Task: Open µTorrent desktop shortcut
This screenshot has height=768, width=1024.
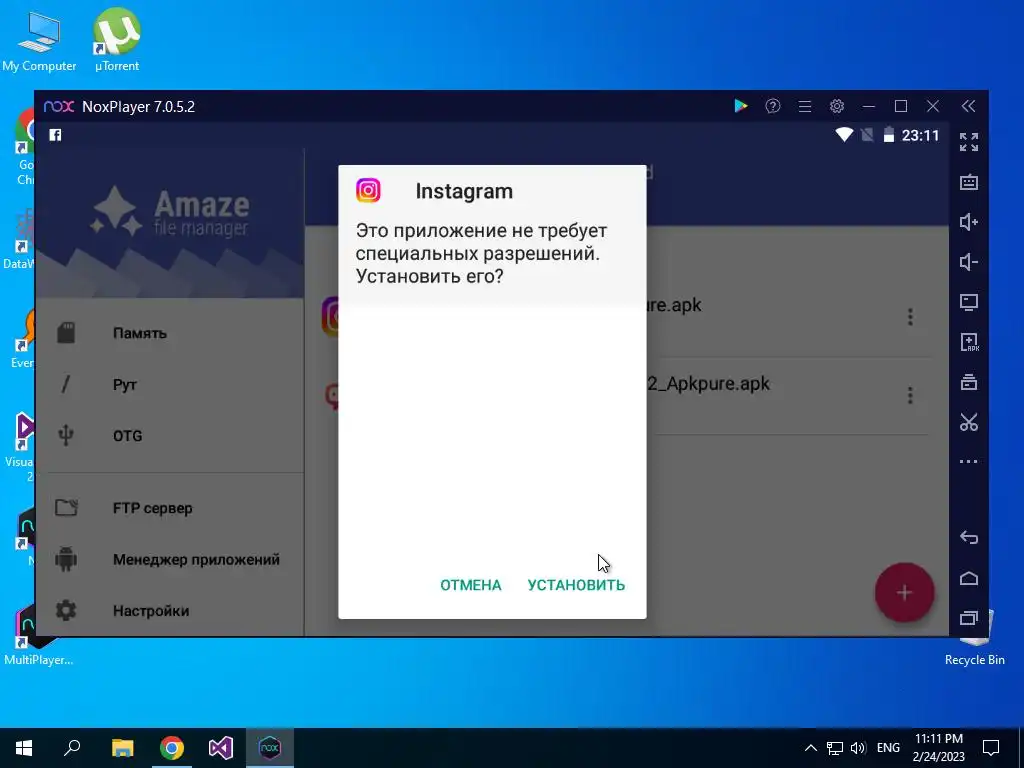Action: coord(117,40)
